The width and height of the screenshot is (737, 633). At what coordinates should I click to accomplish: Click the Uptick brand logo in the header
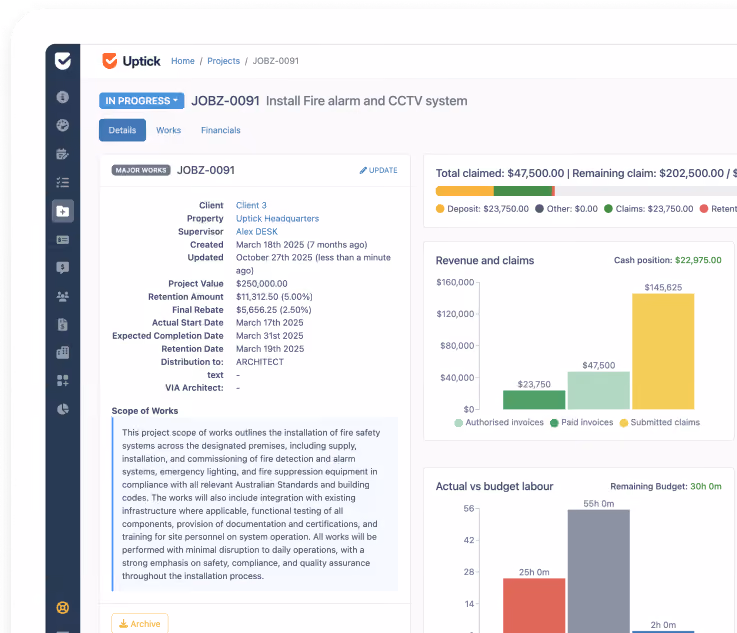pos(131,61)
